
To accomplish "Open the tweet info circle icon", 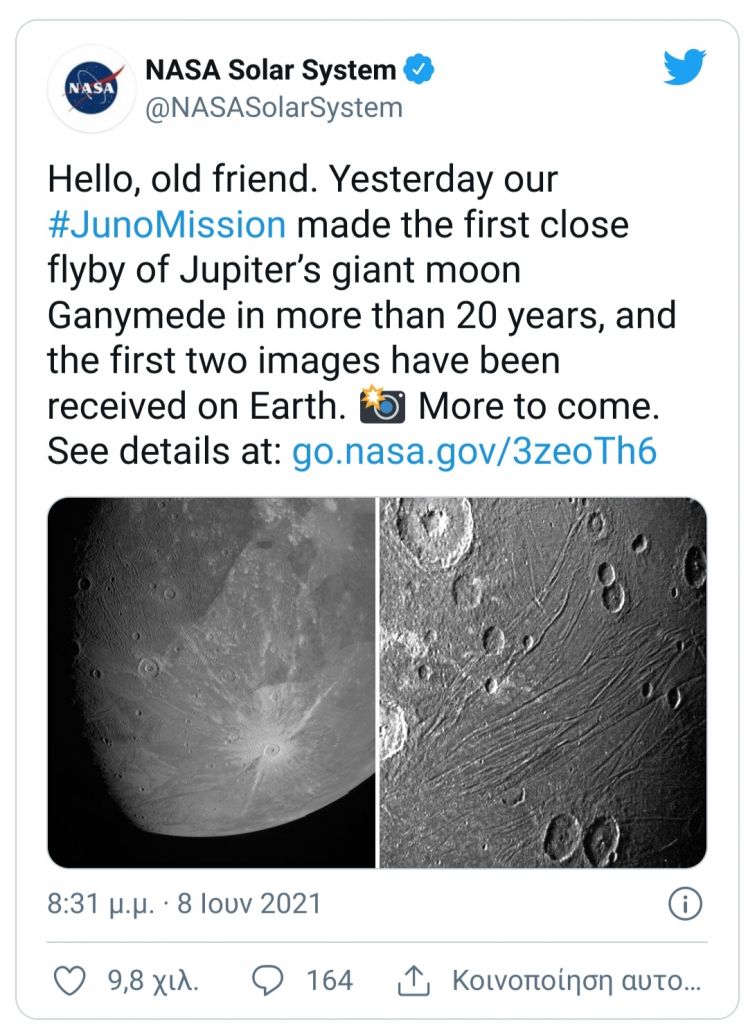I will click(x=684, y=904).
